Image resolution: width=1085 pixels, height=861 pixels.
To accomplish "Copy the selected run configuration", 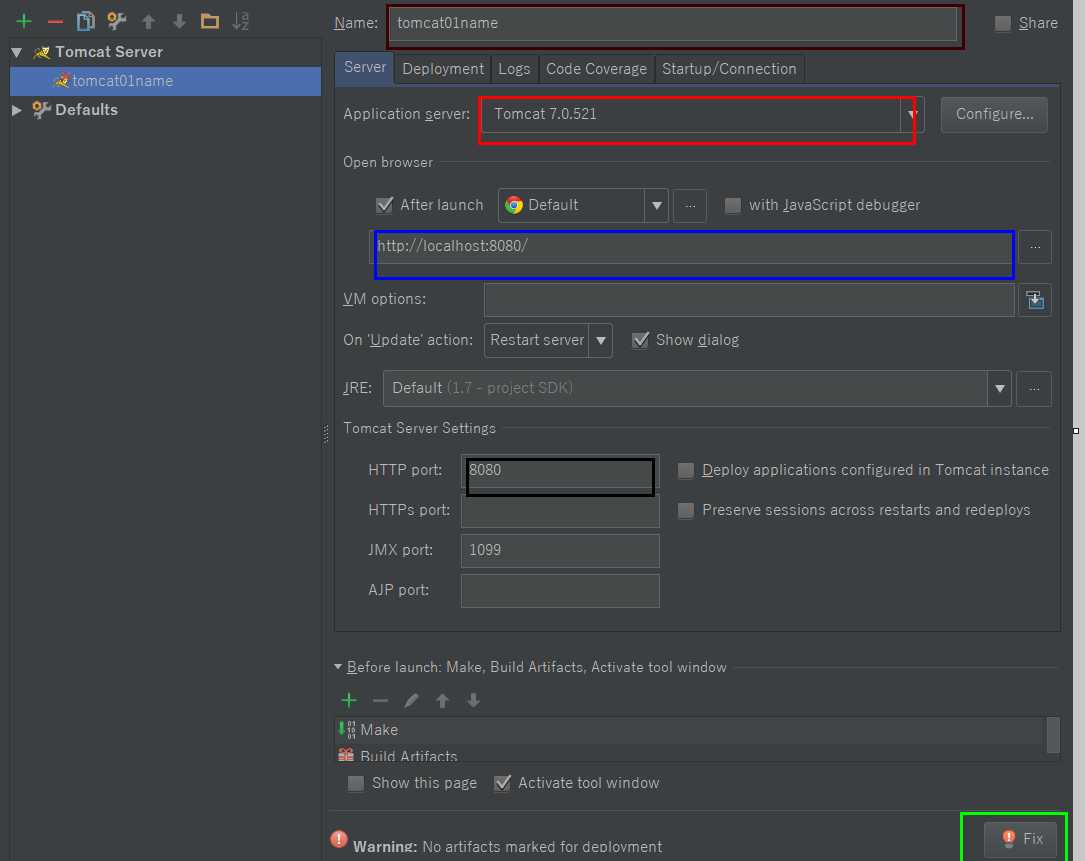I will pos(86,21).
